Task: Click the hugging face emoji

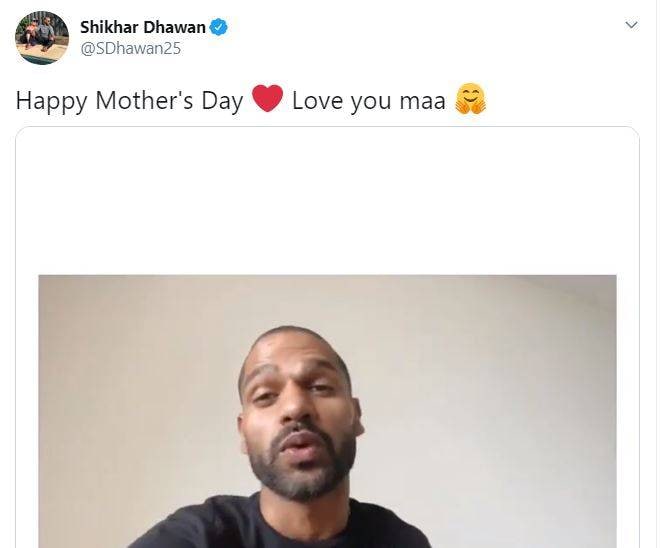Action: pyautogui.click(x=470, y=99)
